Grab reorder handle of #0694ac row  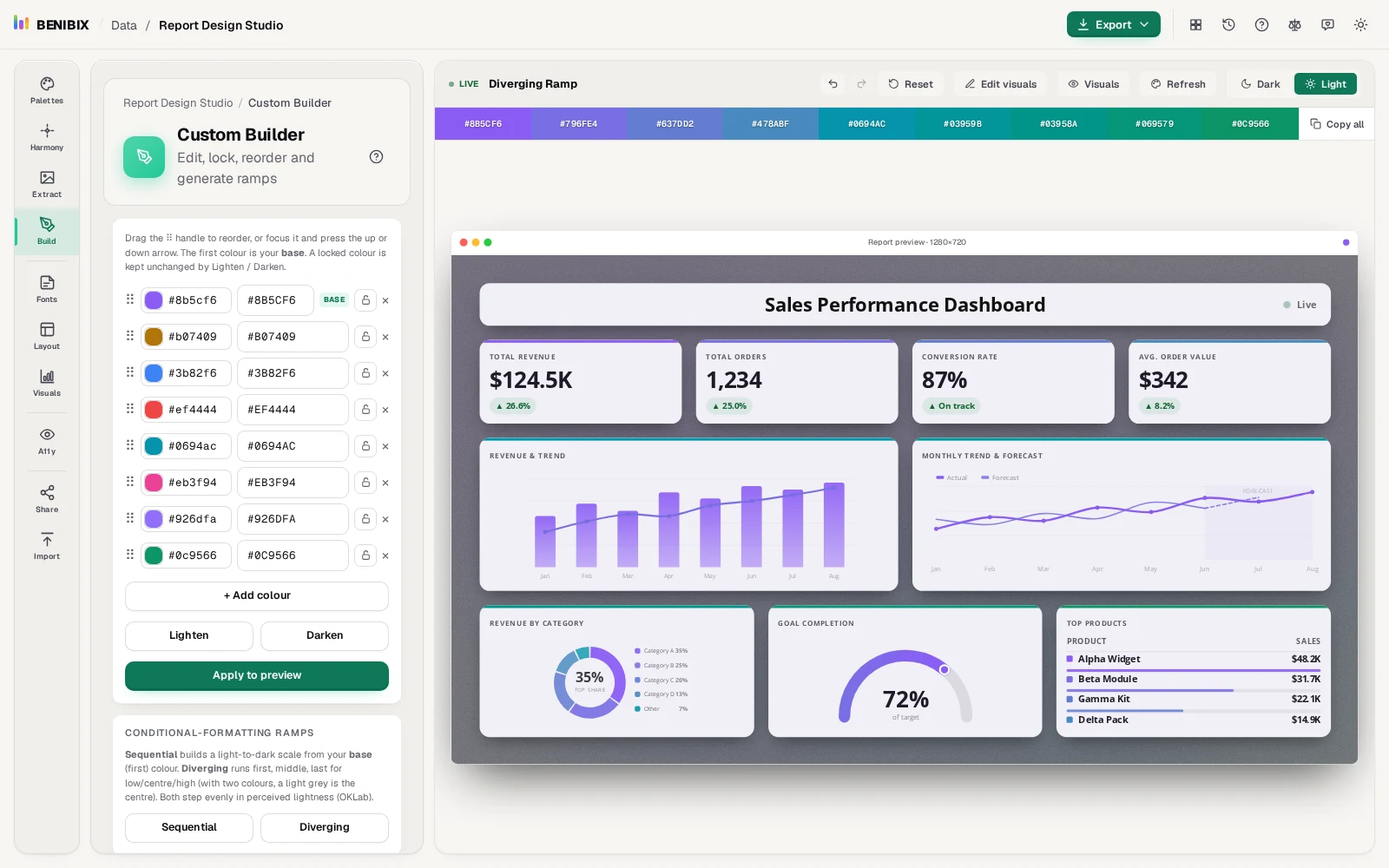130,445
